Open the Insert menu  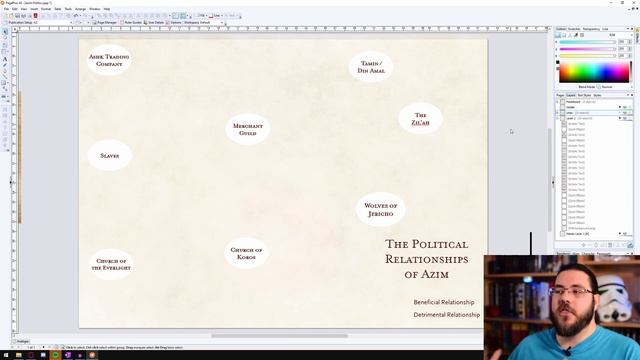point(34,9)
